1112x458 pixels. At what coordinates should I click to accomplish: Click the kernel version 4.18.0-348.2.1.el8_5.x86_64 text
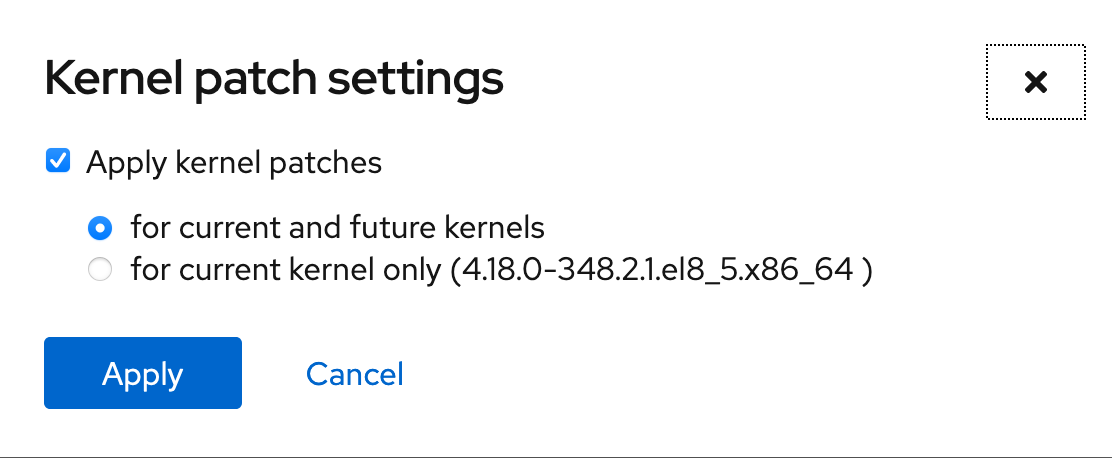[656, 270]
